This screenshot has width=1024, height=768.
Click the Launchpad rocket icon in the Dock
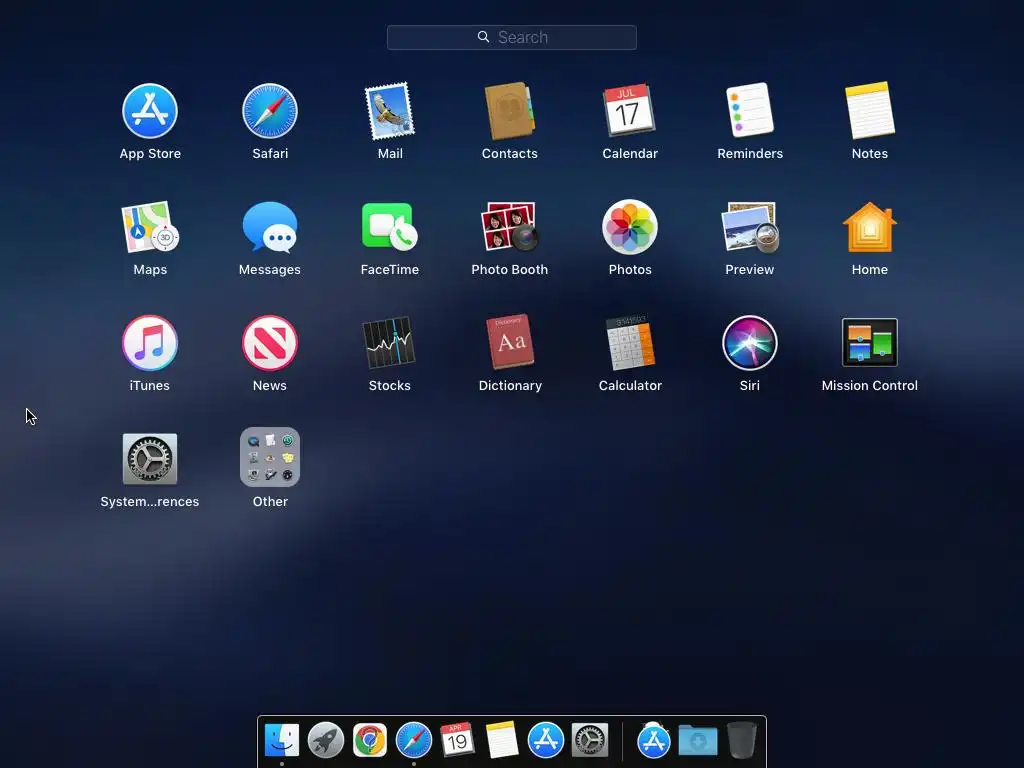click(326, 740)
